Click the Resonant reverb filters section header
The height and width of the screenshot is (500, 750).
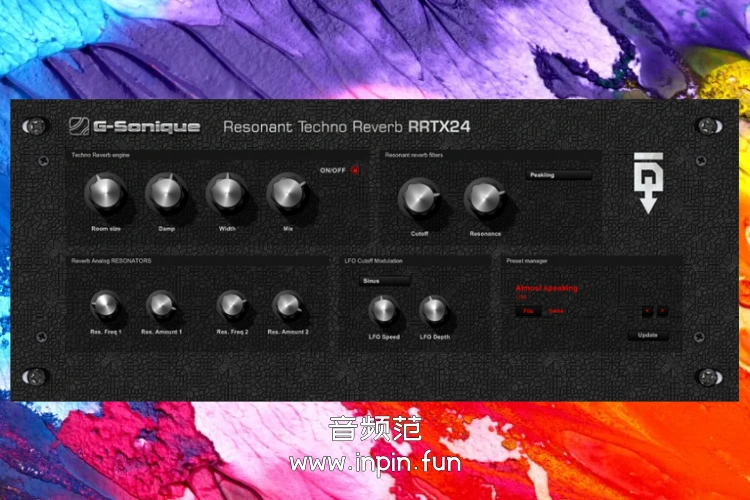tap(414, 155)
